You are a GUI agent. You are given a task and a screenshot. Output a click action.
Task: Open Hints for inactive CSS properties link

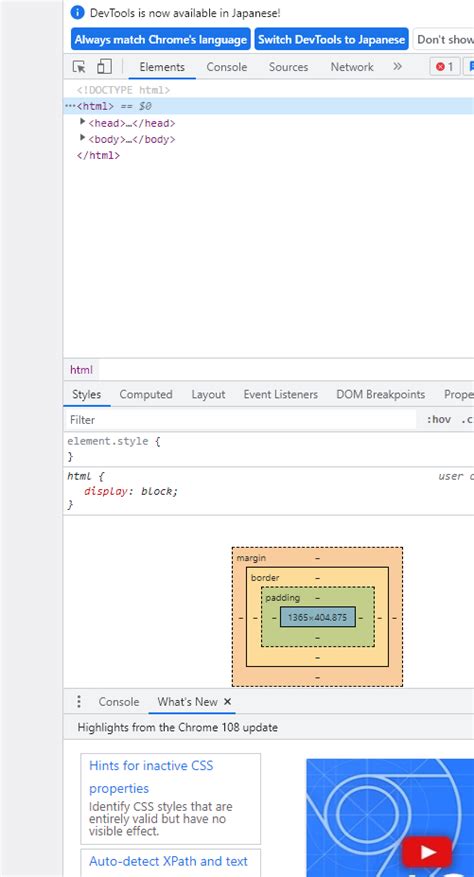pos(151,776)
